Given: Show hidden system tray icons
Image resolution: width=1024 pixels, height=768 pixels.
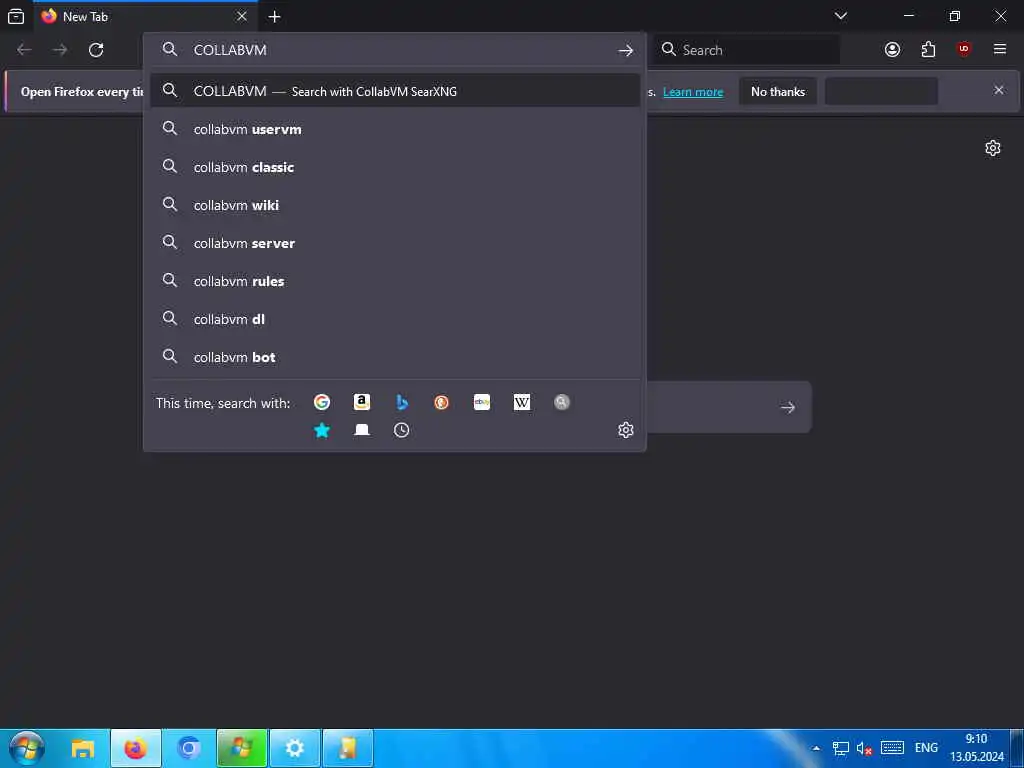Looking at the screenshot, I should [816, 748].
